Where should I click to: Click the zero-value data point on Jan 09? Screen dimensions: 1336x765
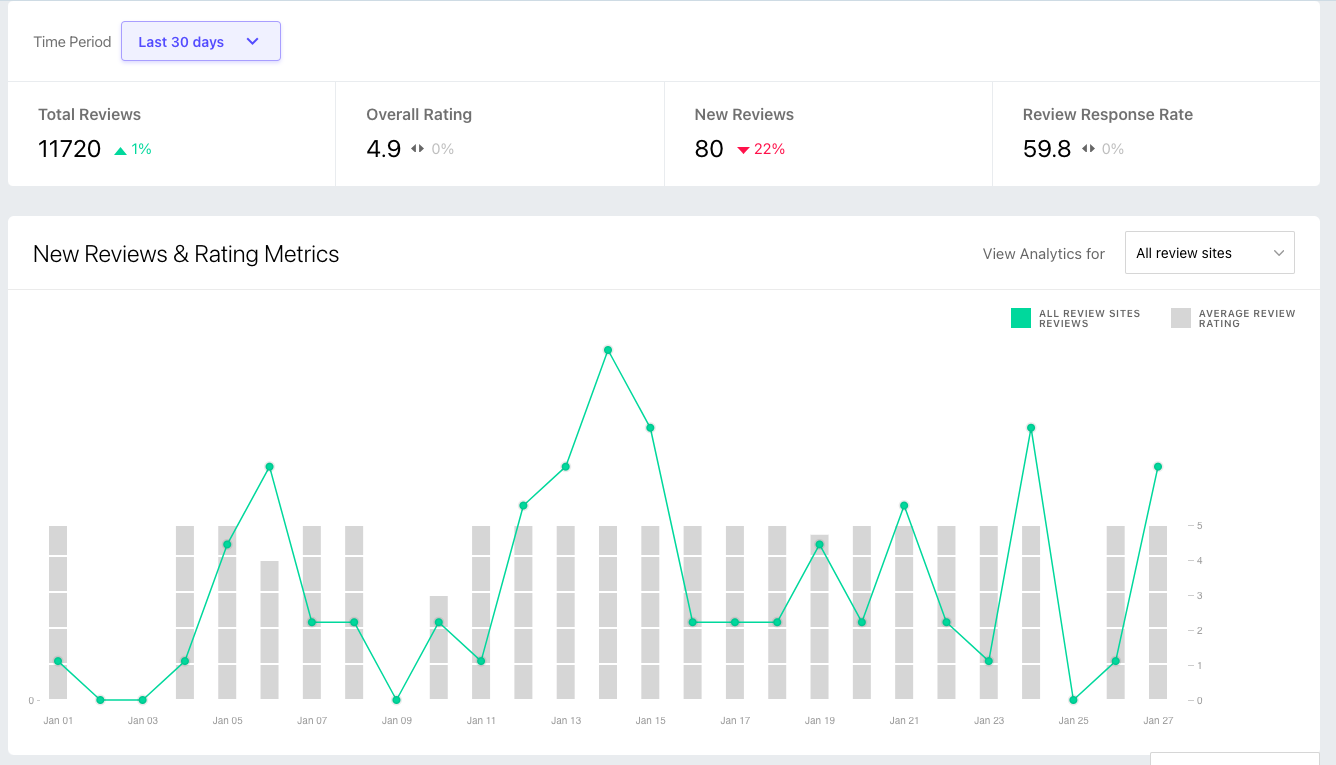[x=397, y=700]
